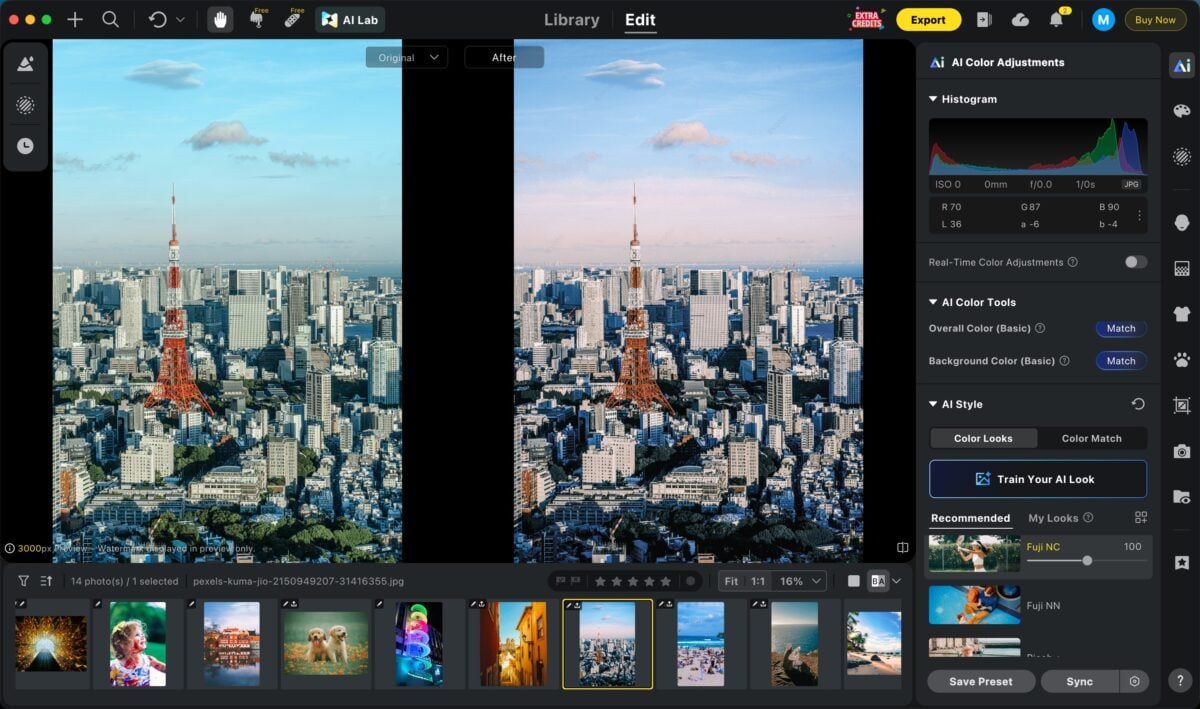
Task: Select the Edit tab
Action: click(x=640, y=19)
